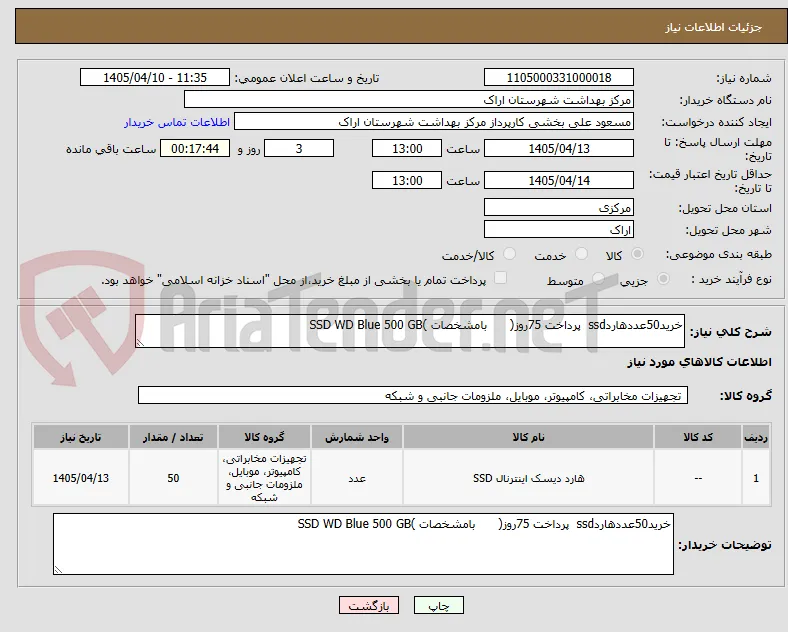Click the remaining days field showing 3
This screenshot has height=632, width=788.
coord(299,149)
